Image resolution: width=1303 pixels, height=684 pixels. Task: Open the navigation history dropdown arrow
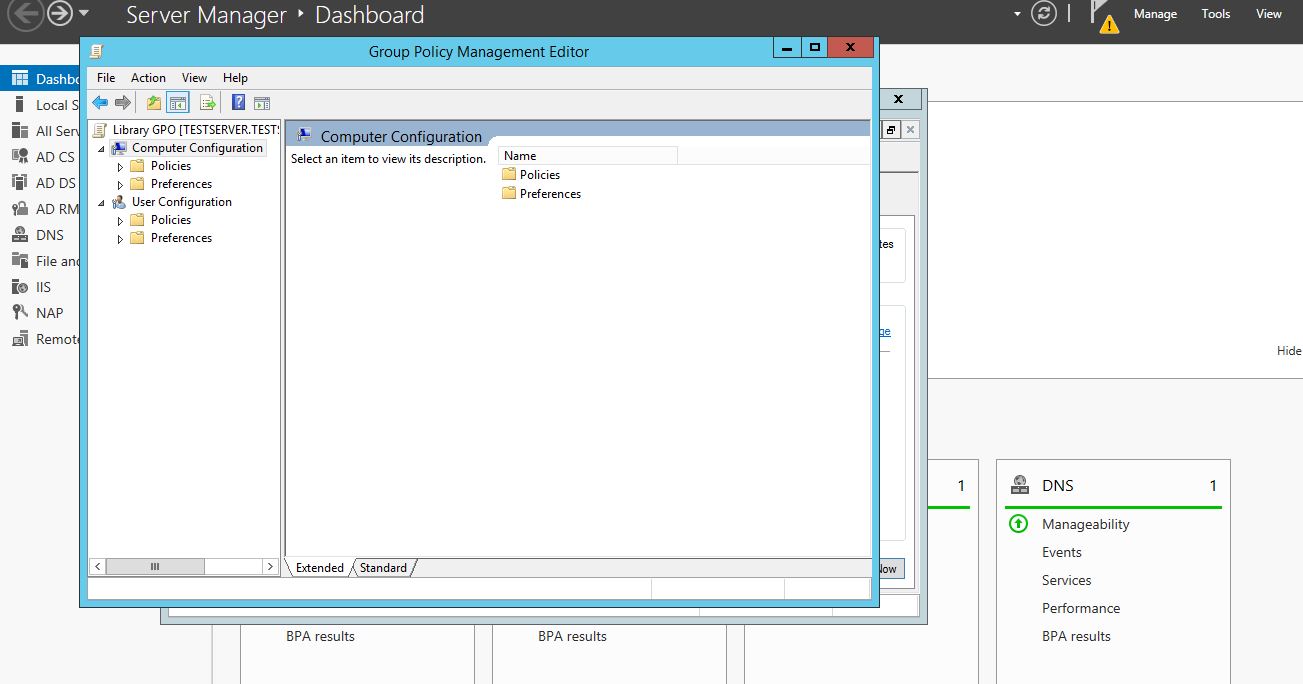click(84, 14)
